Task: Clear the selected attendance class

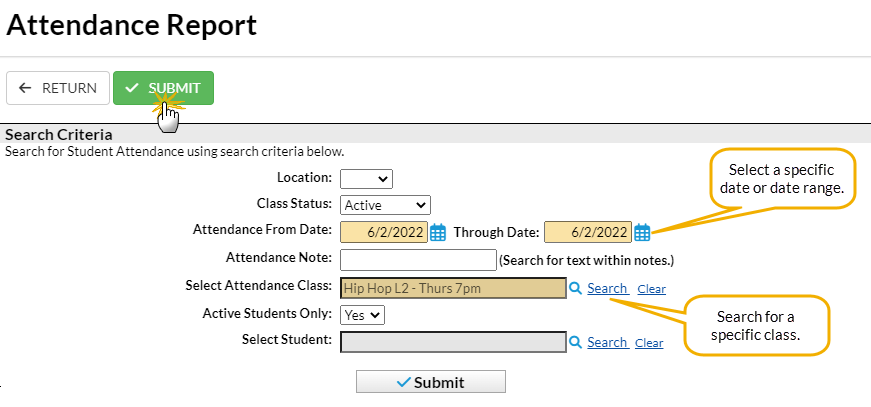Action: 651,289
